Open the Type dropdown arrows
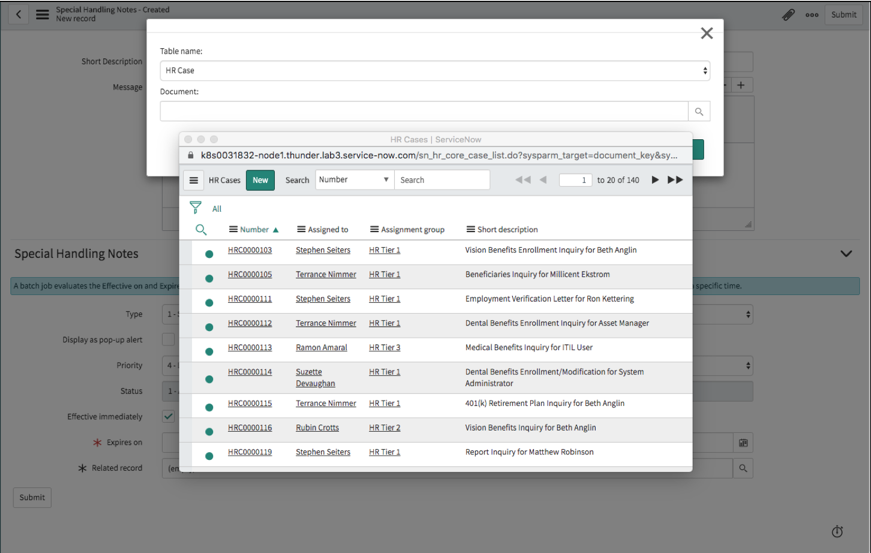871x553 pixels. click(748, 314)
